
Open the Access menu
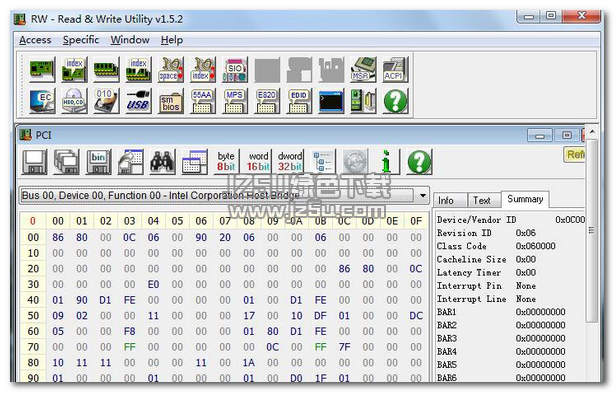coord(35,40)
